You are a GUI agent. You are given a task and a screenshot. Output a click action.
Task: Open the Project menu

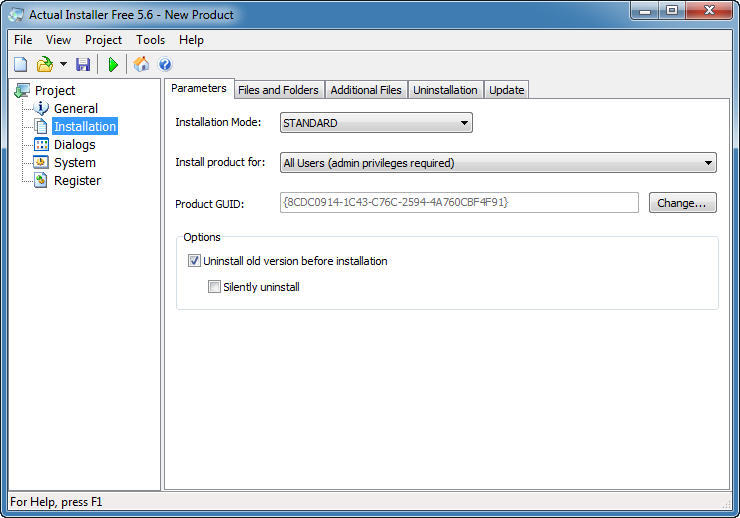(x=103, y=40)
